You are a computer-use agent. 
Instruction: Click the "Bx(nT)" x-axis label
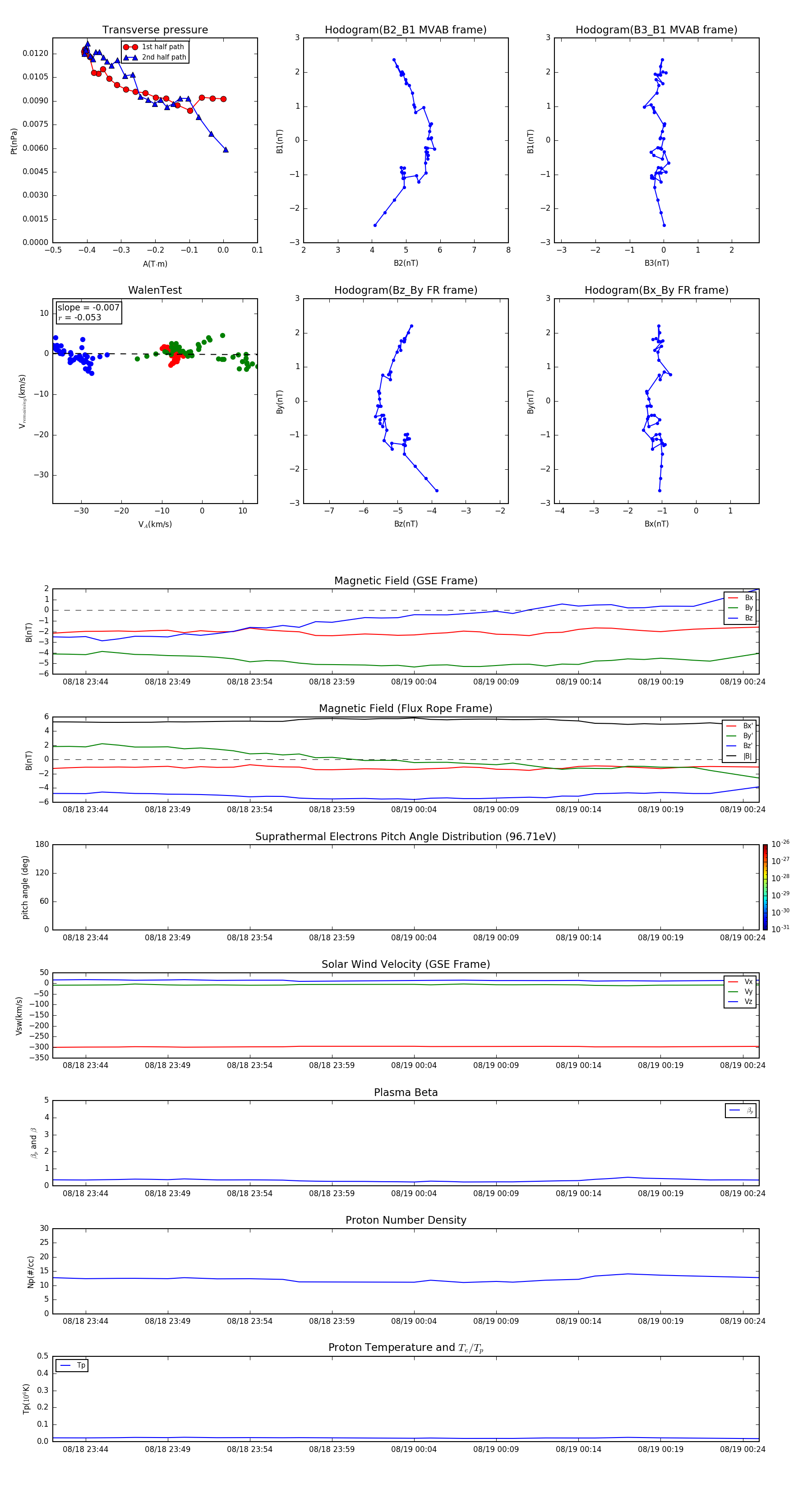(x=656, y=524)
